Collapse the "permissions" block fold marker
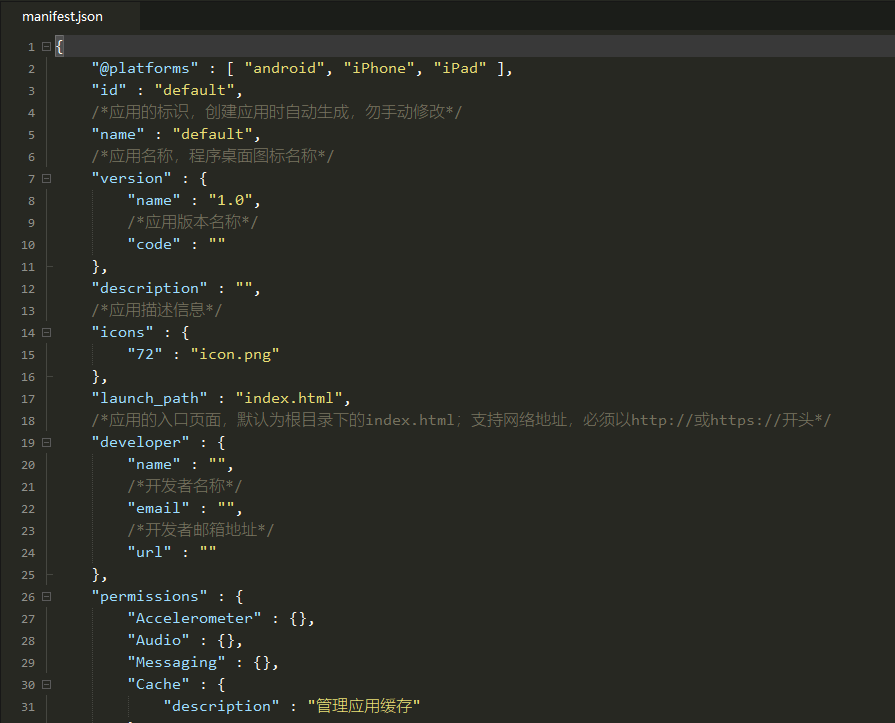This screenshot has width=895, height=723. click(x=47, y=597)
